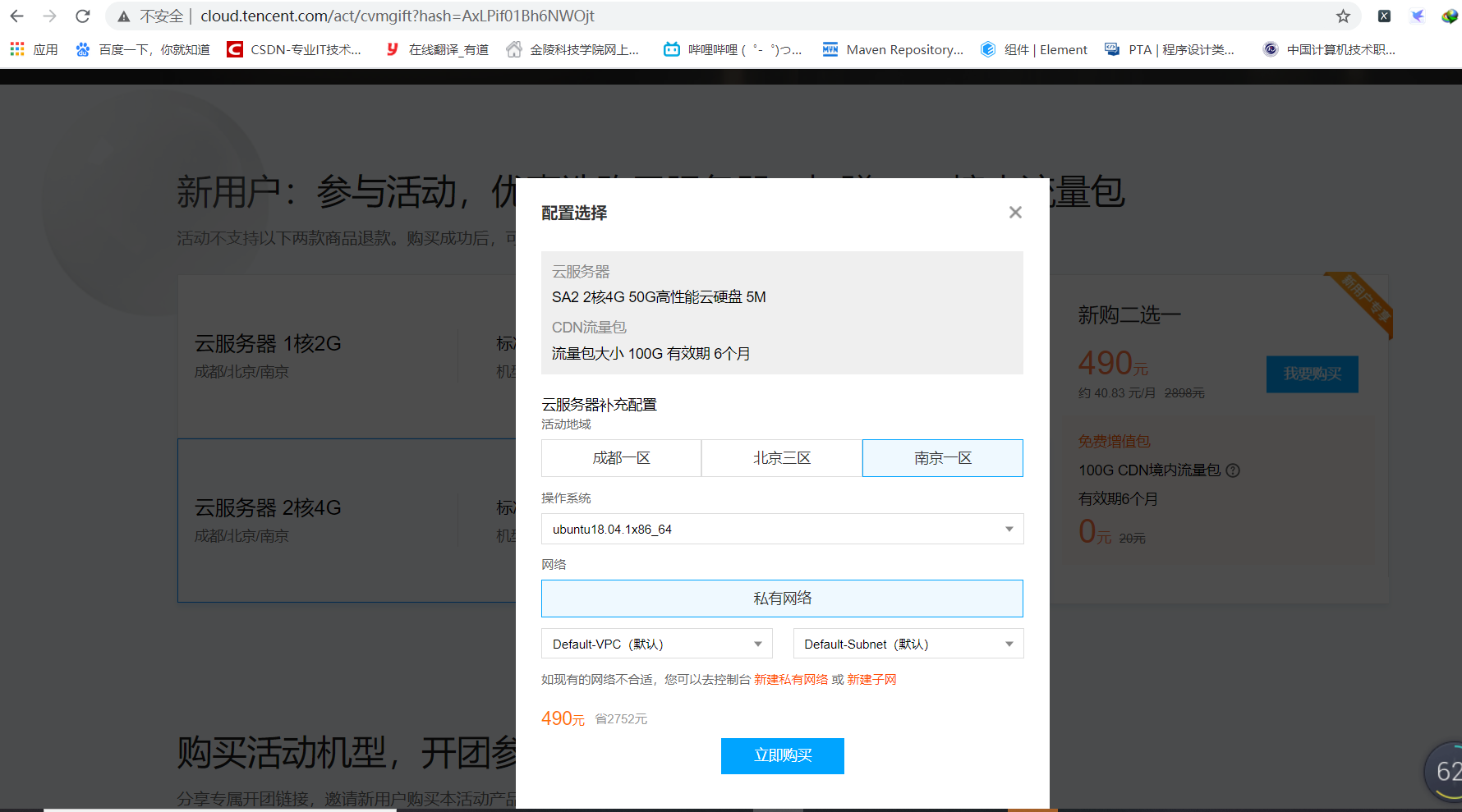Open the Baidu bookmark
Screen dimensions: 1462x812
coord(142,49)
